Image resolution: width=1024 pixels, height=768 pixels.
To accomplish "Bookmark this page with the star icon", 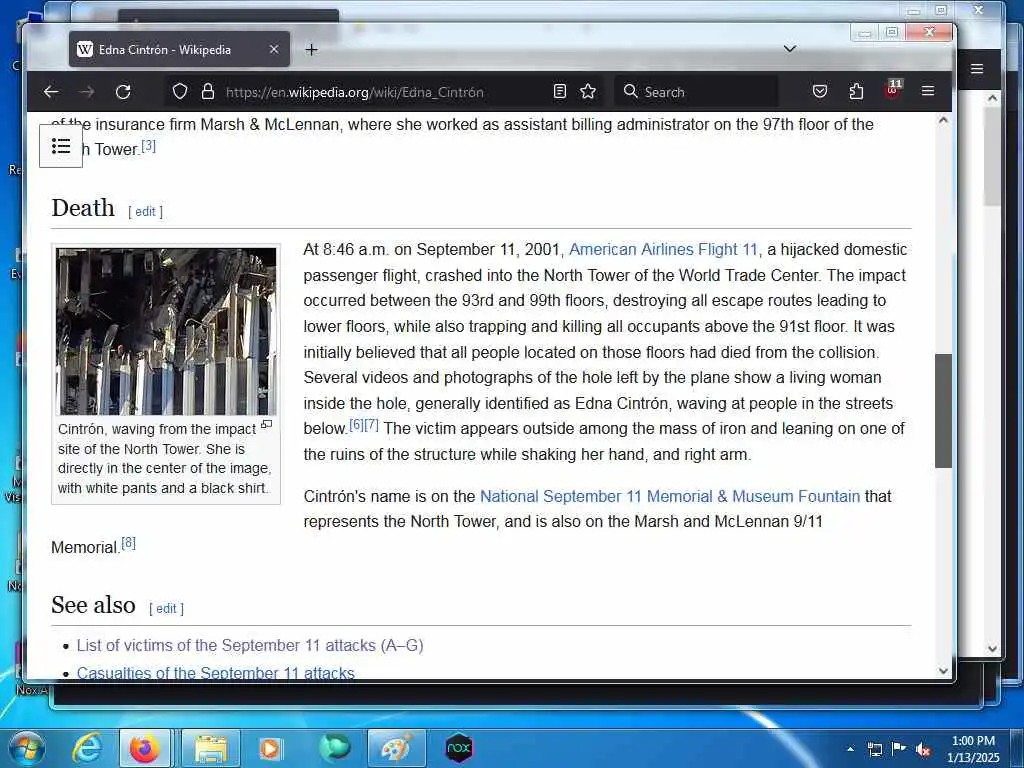I will 588,91.
